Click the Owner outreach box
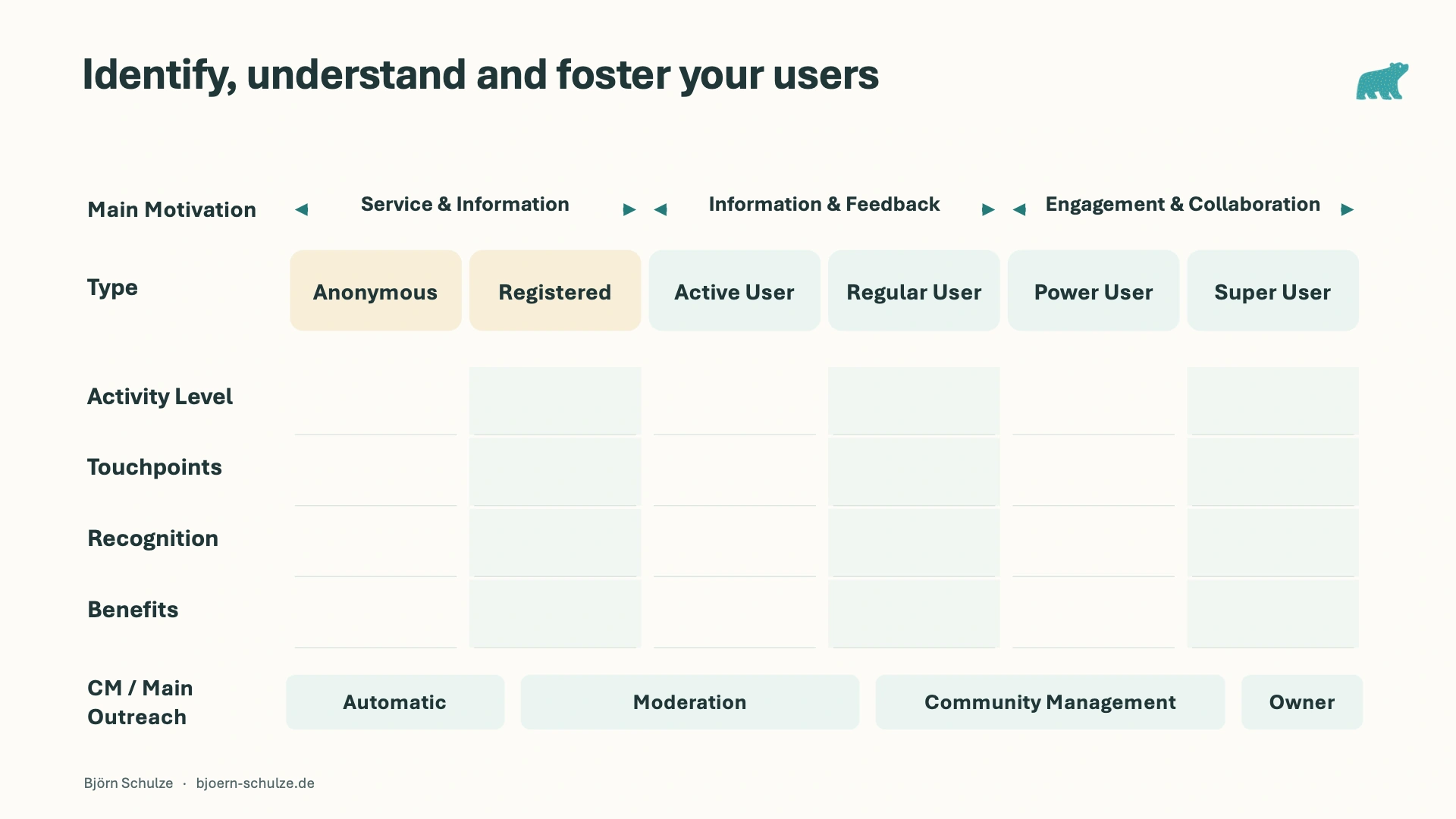Image resolution: width=1456 pixels, height=819 pixels. [x=1302, y=702]
